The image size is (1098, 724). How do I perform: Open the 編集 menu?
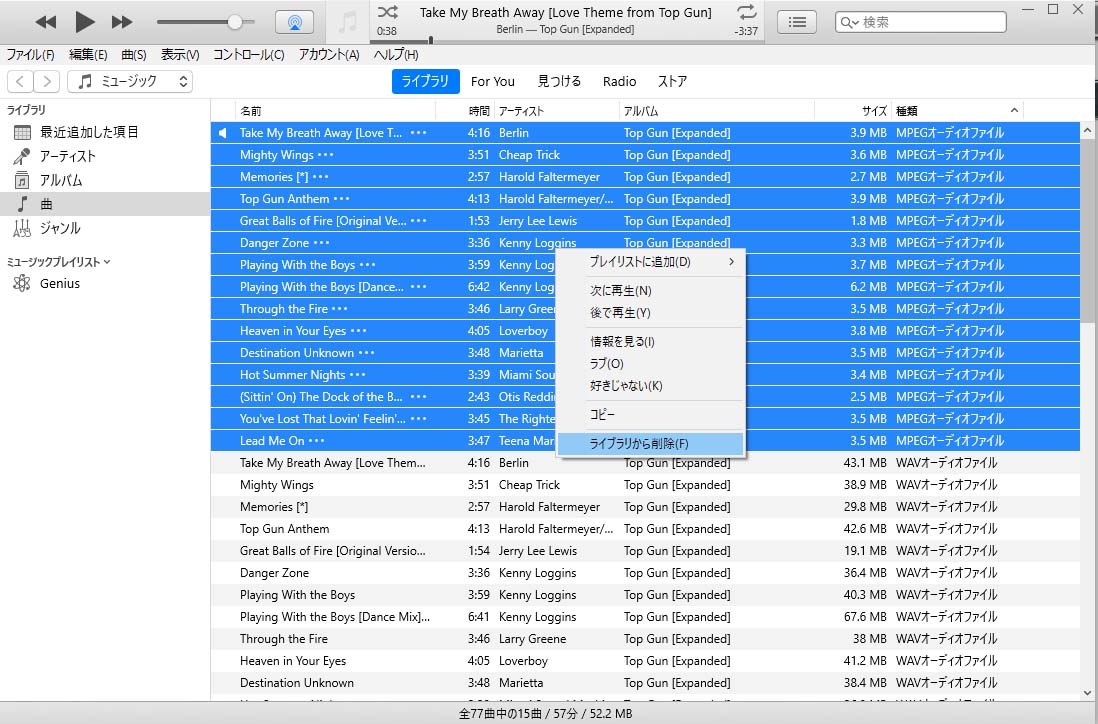tap(88, 55)
